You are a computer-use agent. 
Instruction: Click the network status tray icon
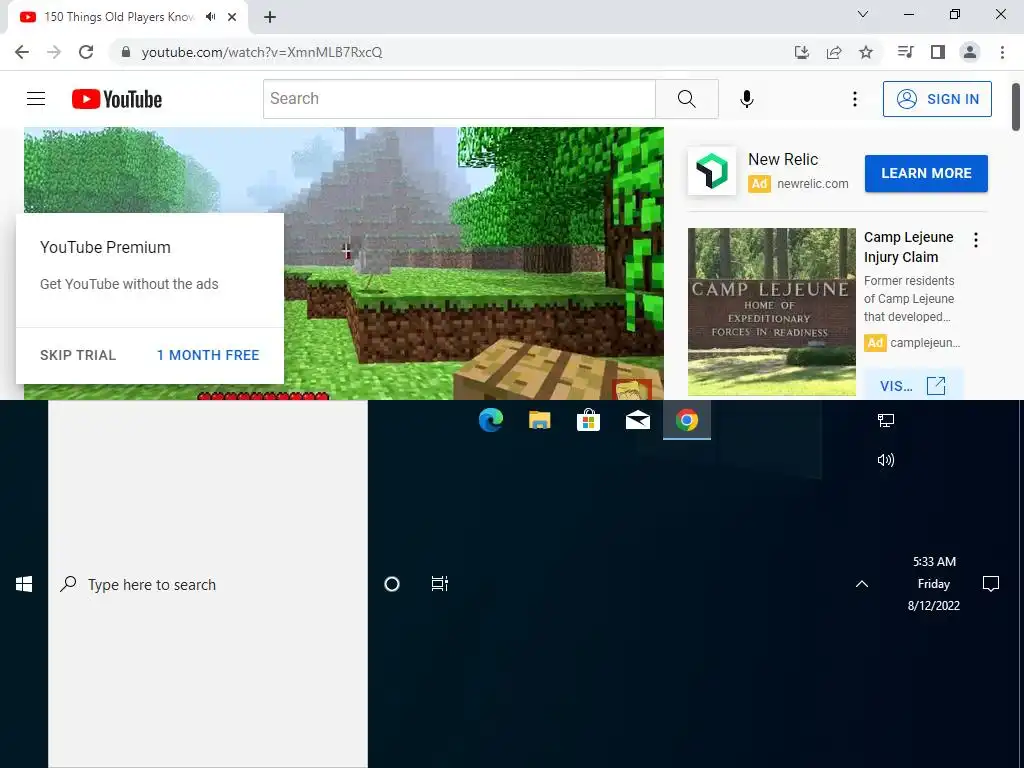[x=886, y=421]
